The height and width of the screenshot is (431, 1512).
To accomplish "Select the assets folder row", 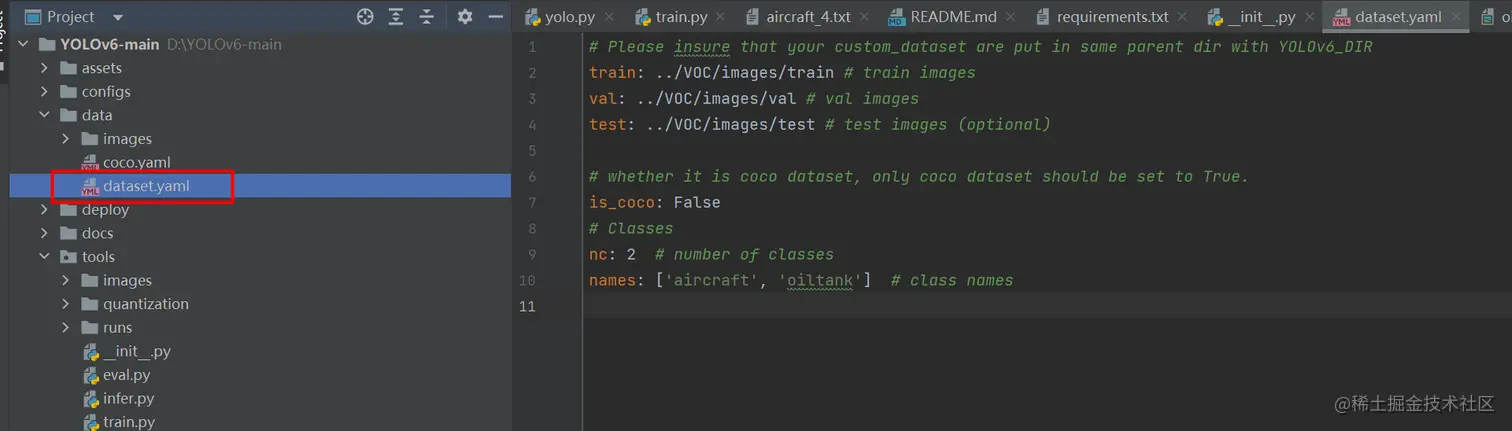I will tap(260, 68).
